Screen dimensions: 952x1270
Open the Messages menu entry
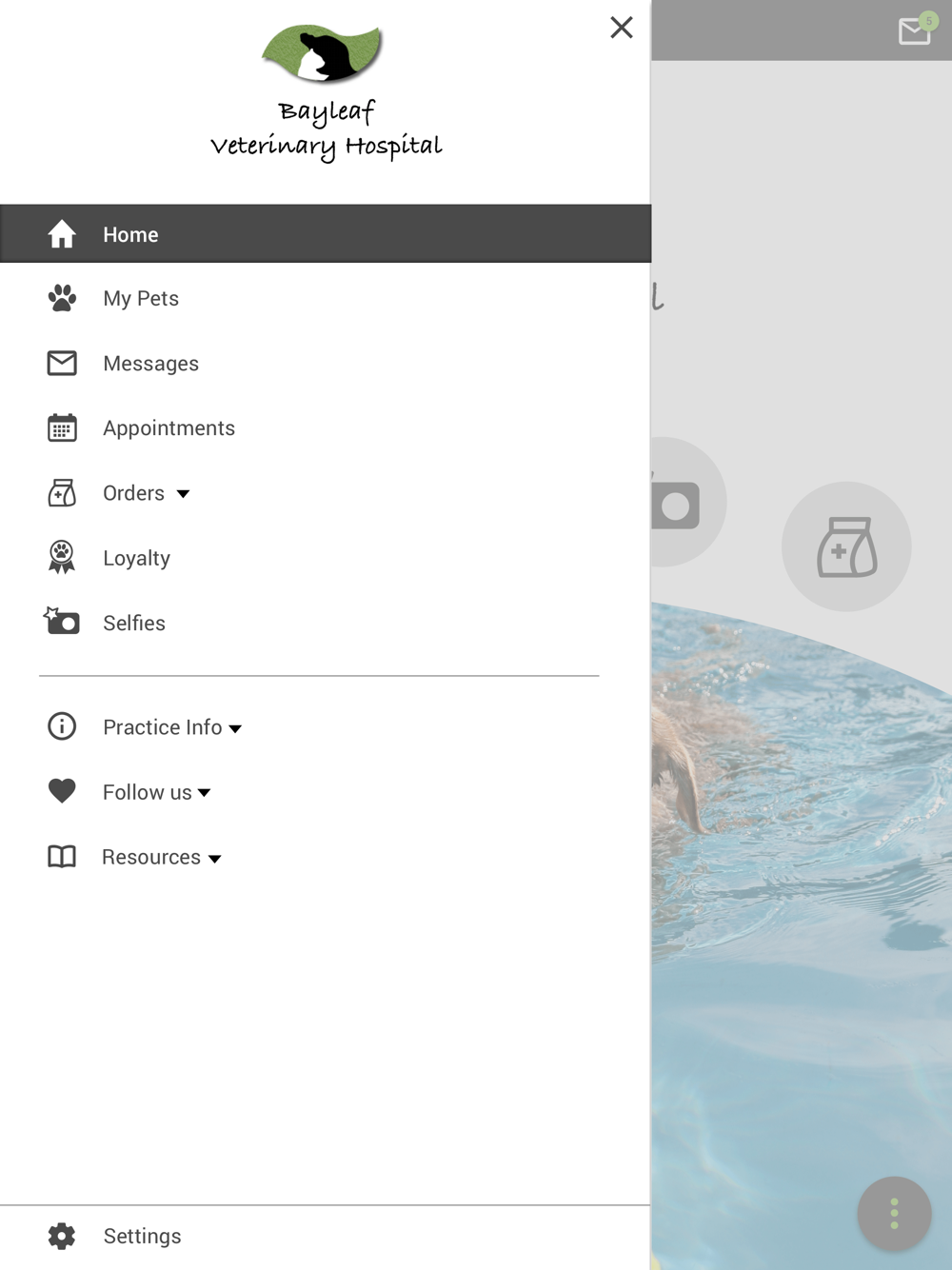[151, 364]
